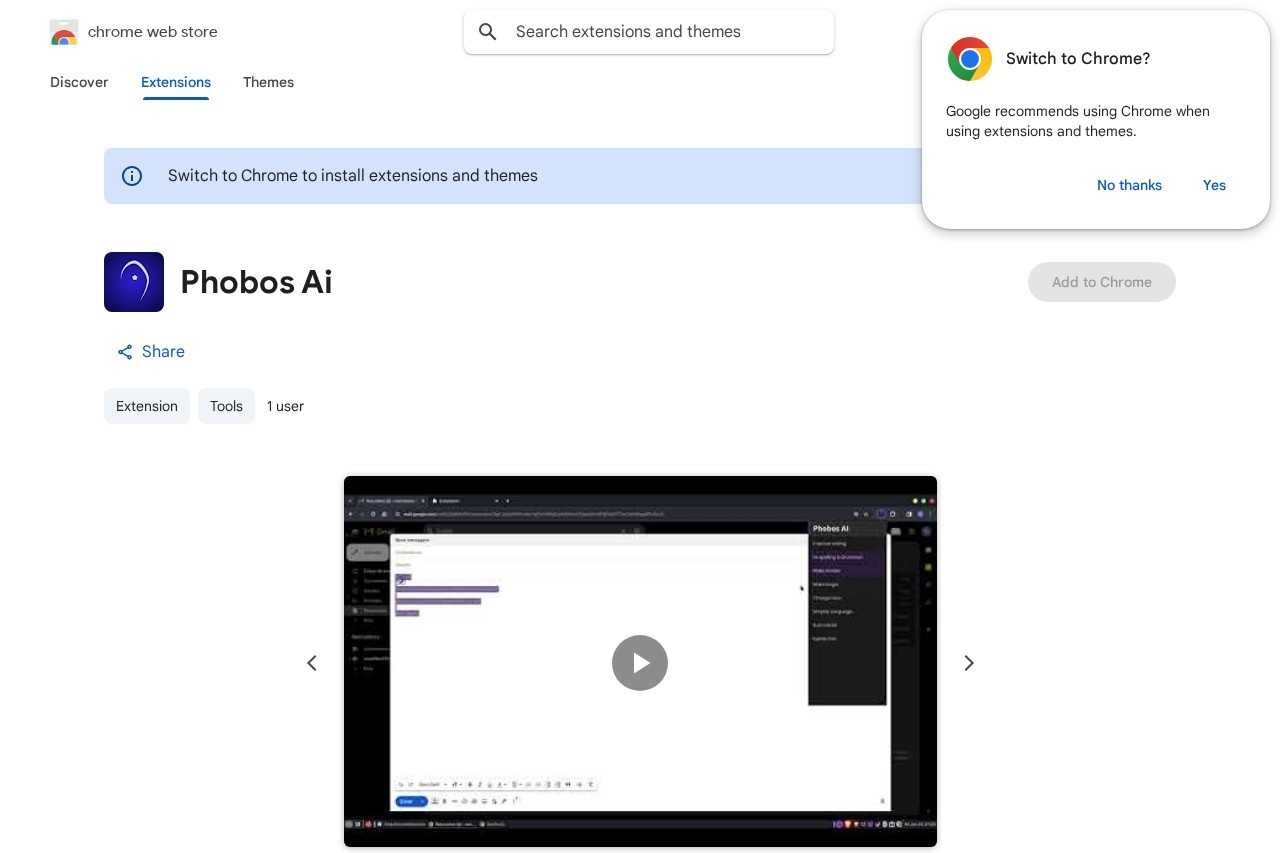1280x853 pixels.
Task: Click No thanks in the dialog
Action: pyautogui.click(x=1129, y=185)
